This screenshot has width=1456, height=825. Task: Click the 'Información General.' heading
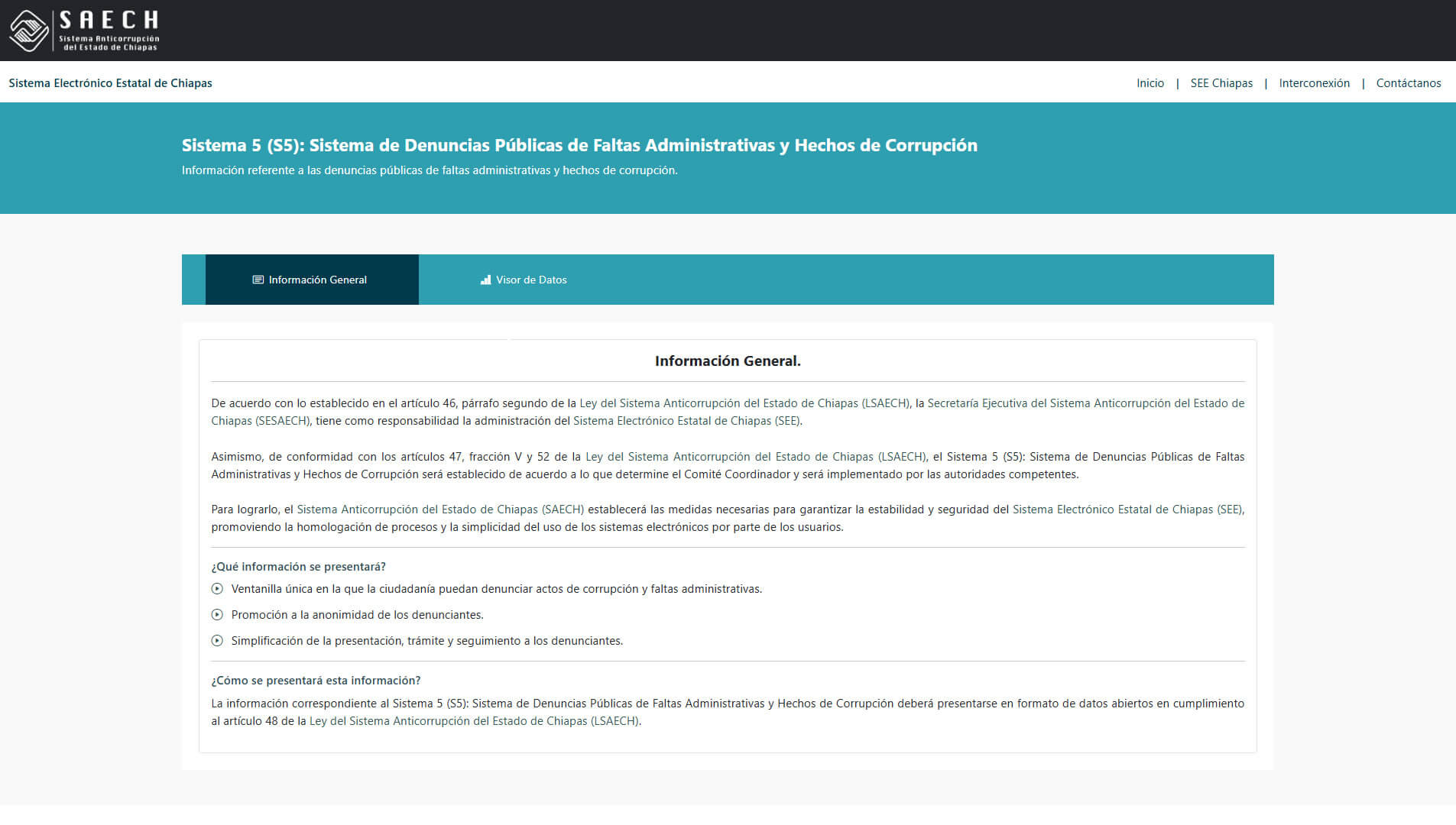pyautogui.click(x=728, y=361)
